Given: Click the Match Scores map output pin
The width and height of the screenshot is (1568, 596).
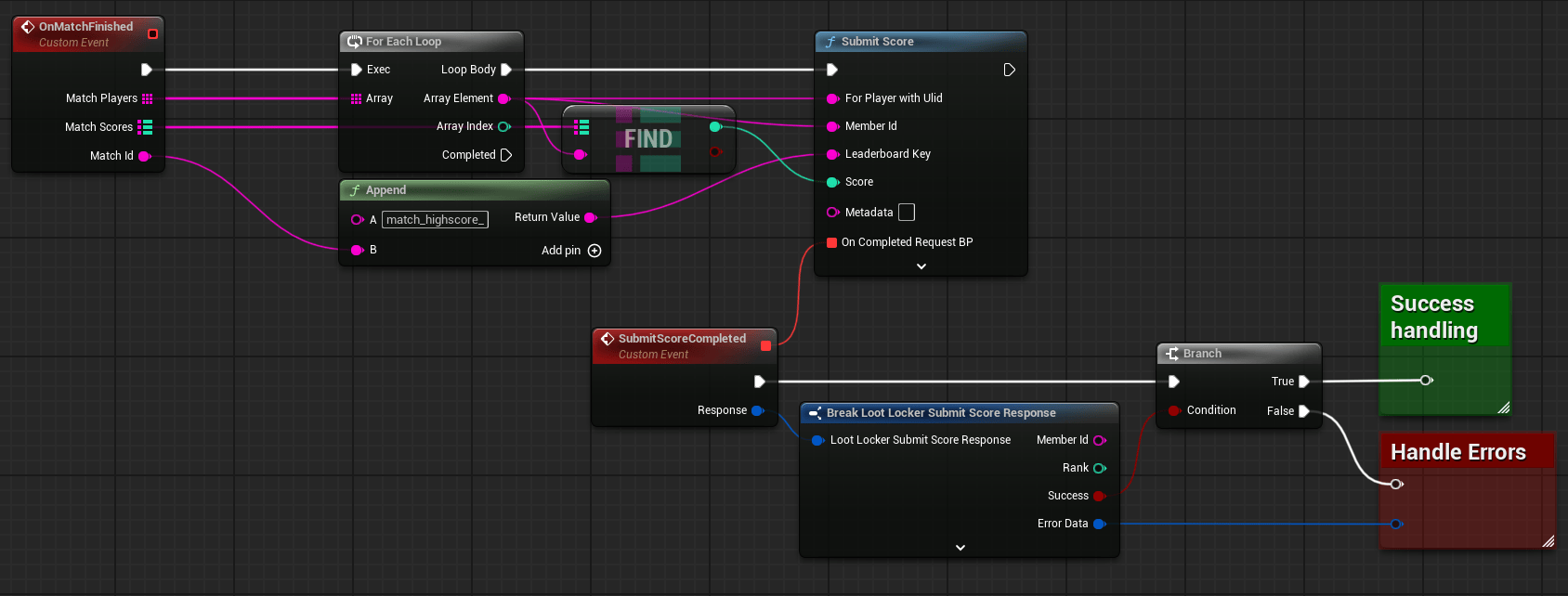Looking at the screenshot, I should 145,127.
